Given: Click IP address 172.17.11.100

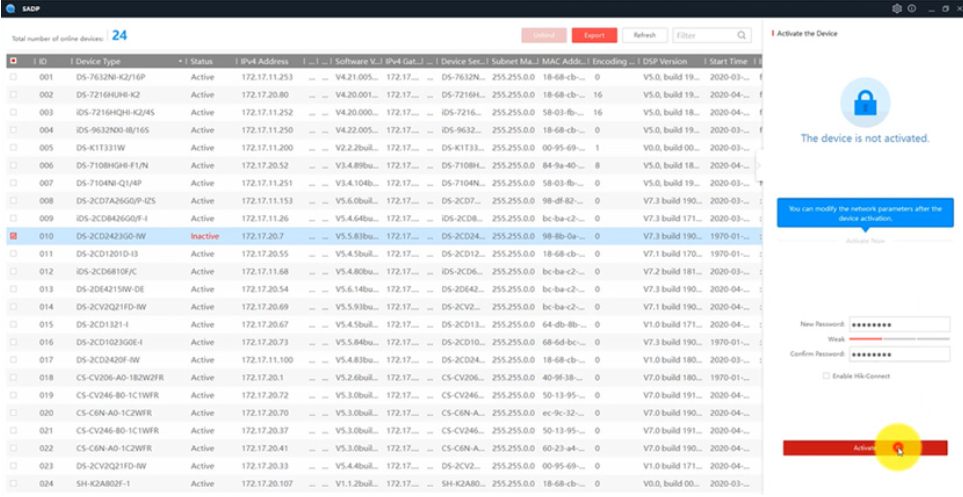Looking at the screenshot, I should (x=267, y=359).
